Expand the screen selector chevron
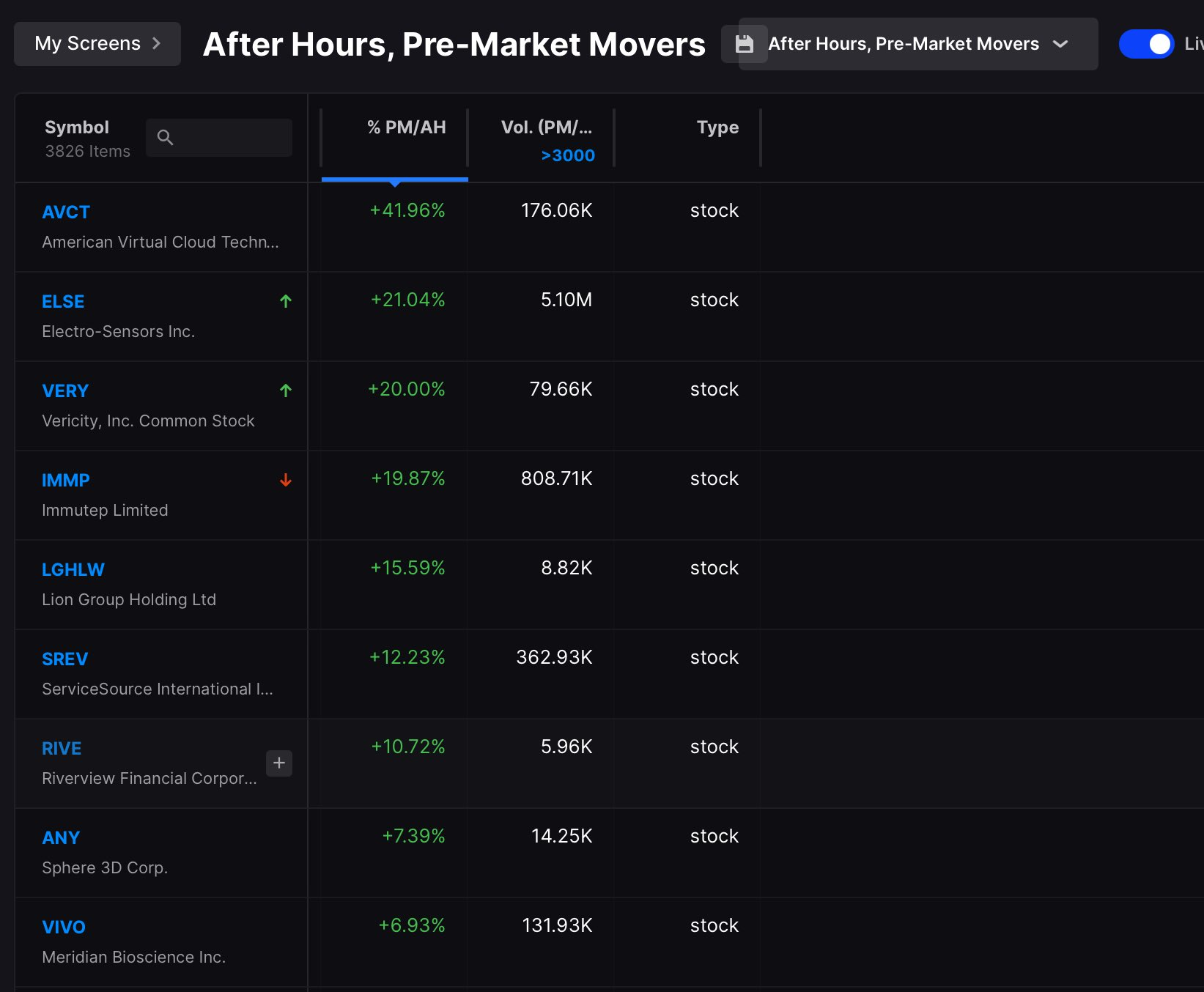The image size is (1204, 992). (1060, 44)
